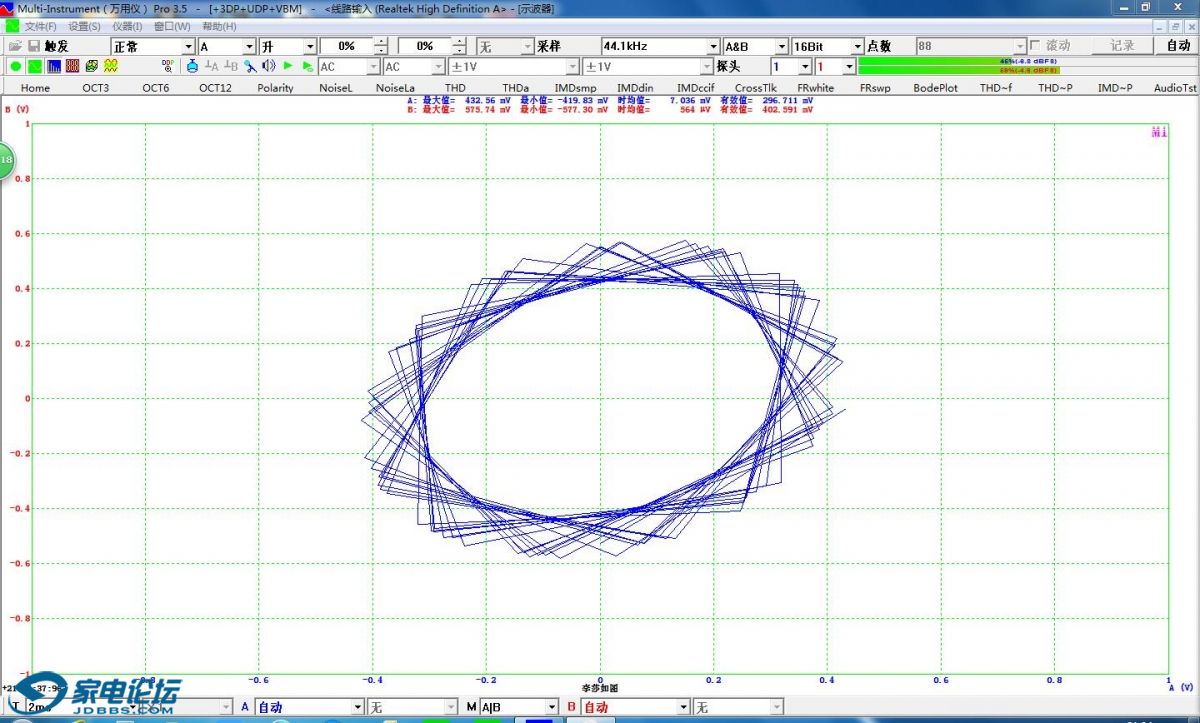The width and height of the screenshot is (1200, 723).
Task: Select the THD panel setting
Action: pos(455,88)
